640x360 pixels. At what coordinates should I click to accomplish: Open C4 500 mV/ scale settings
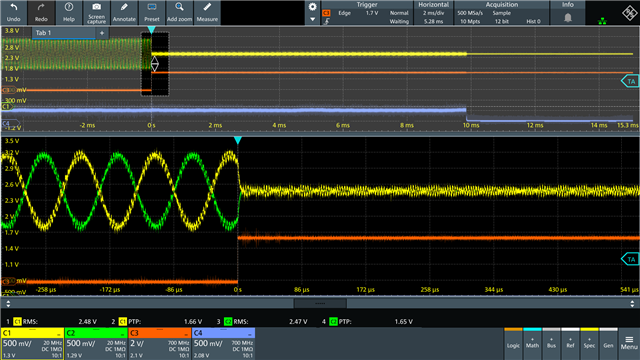point(208,343)
